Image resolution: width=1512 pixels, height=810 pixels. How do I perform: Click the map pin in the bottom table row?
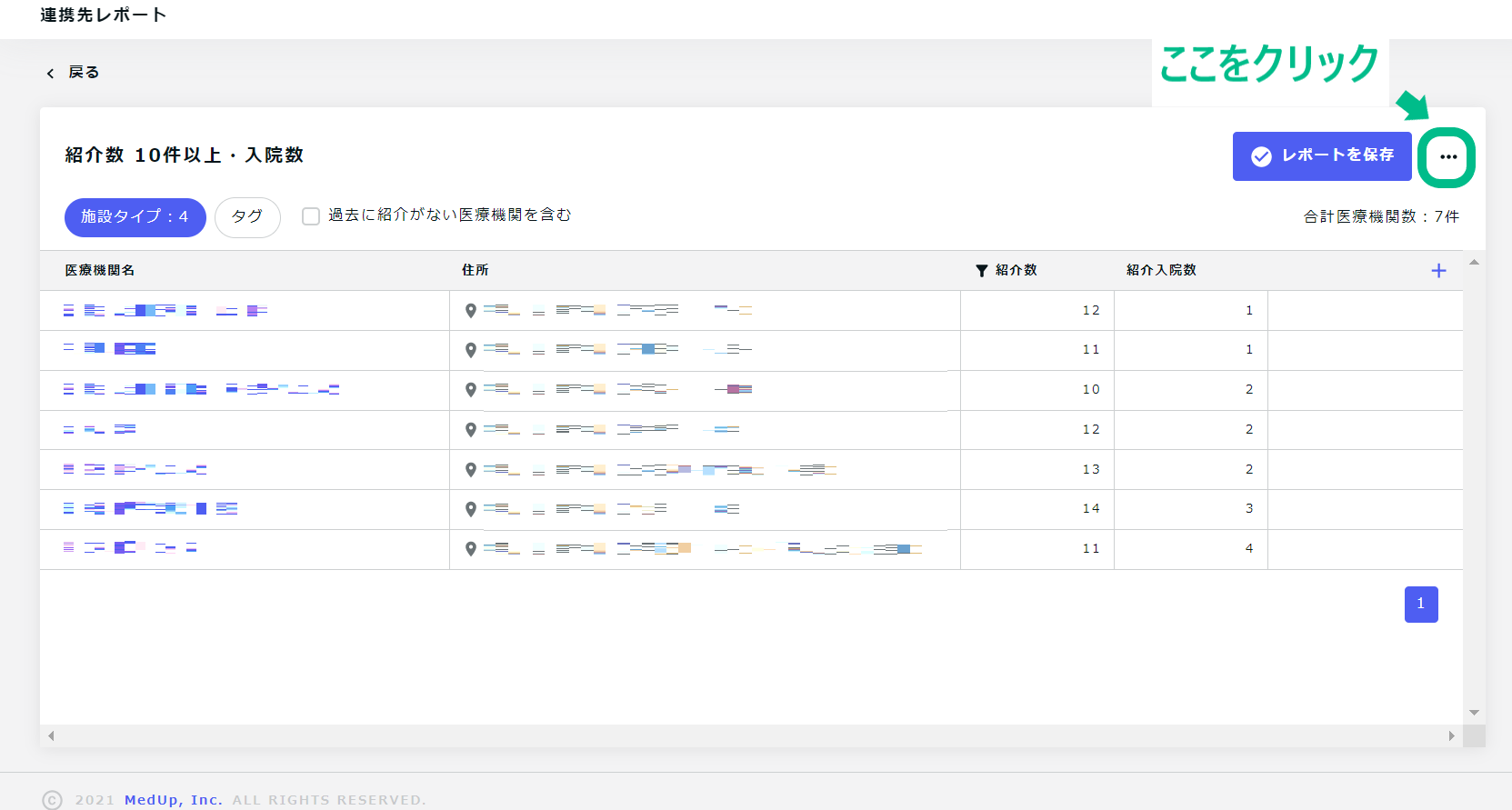pyautogui.click(x=471, y=549)
